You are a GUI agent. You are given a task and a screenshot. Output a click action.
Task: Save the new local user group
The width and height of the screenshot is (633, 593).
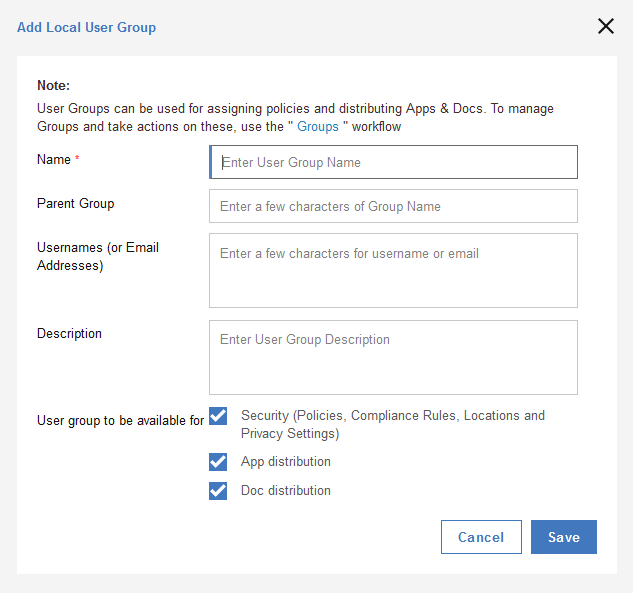point(564,537)
